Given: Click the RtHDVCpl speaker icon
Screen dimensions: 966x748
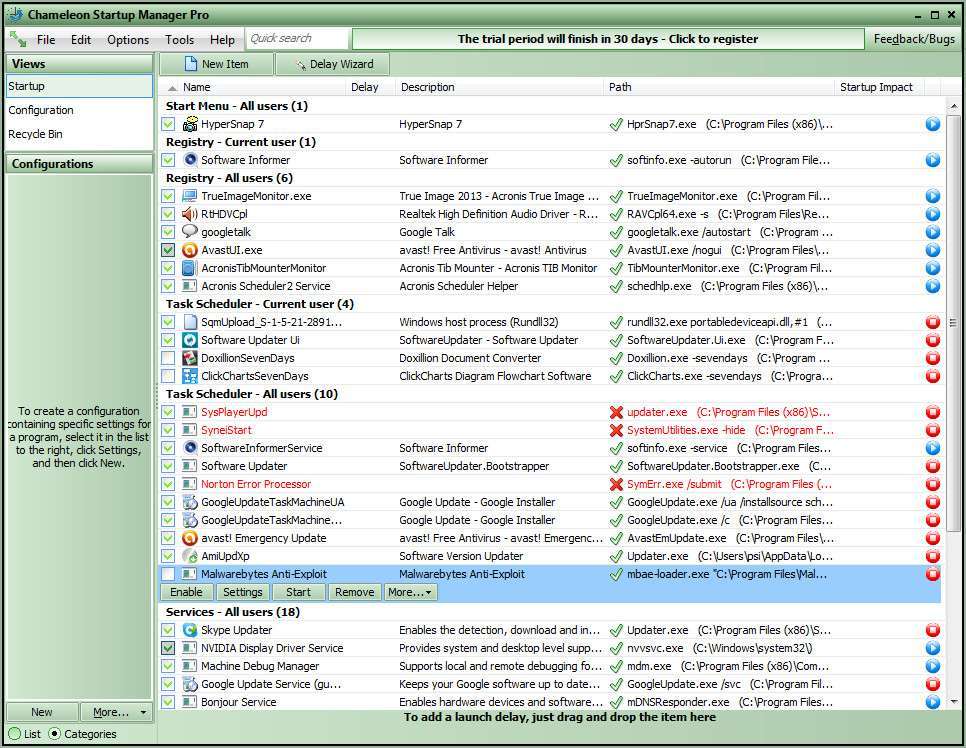Looking at the screenshot, I should pos(190,214).
